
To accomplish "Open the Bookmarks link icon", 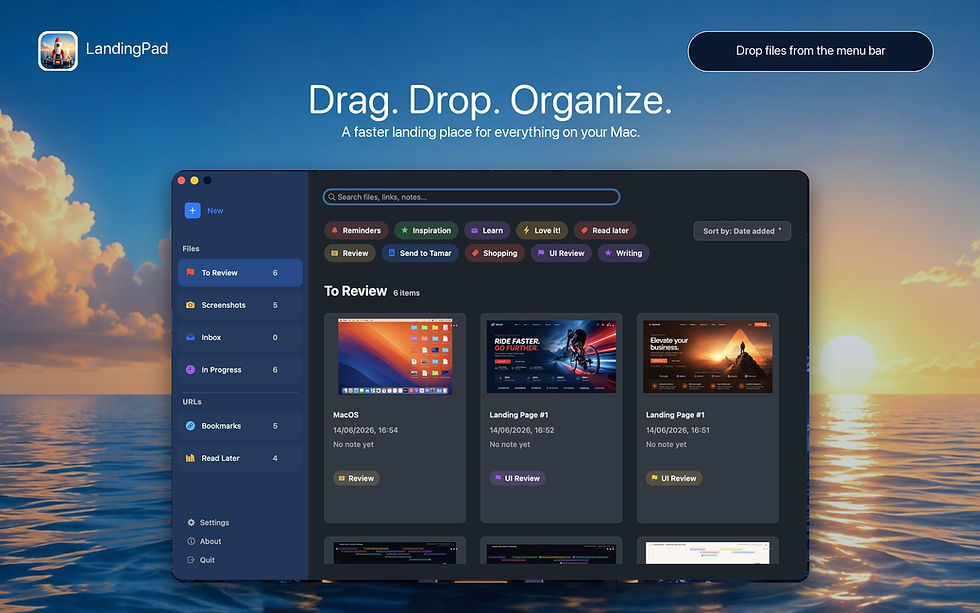I will (x=190, y=426).
